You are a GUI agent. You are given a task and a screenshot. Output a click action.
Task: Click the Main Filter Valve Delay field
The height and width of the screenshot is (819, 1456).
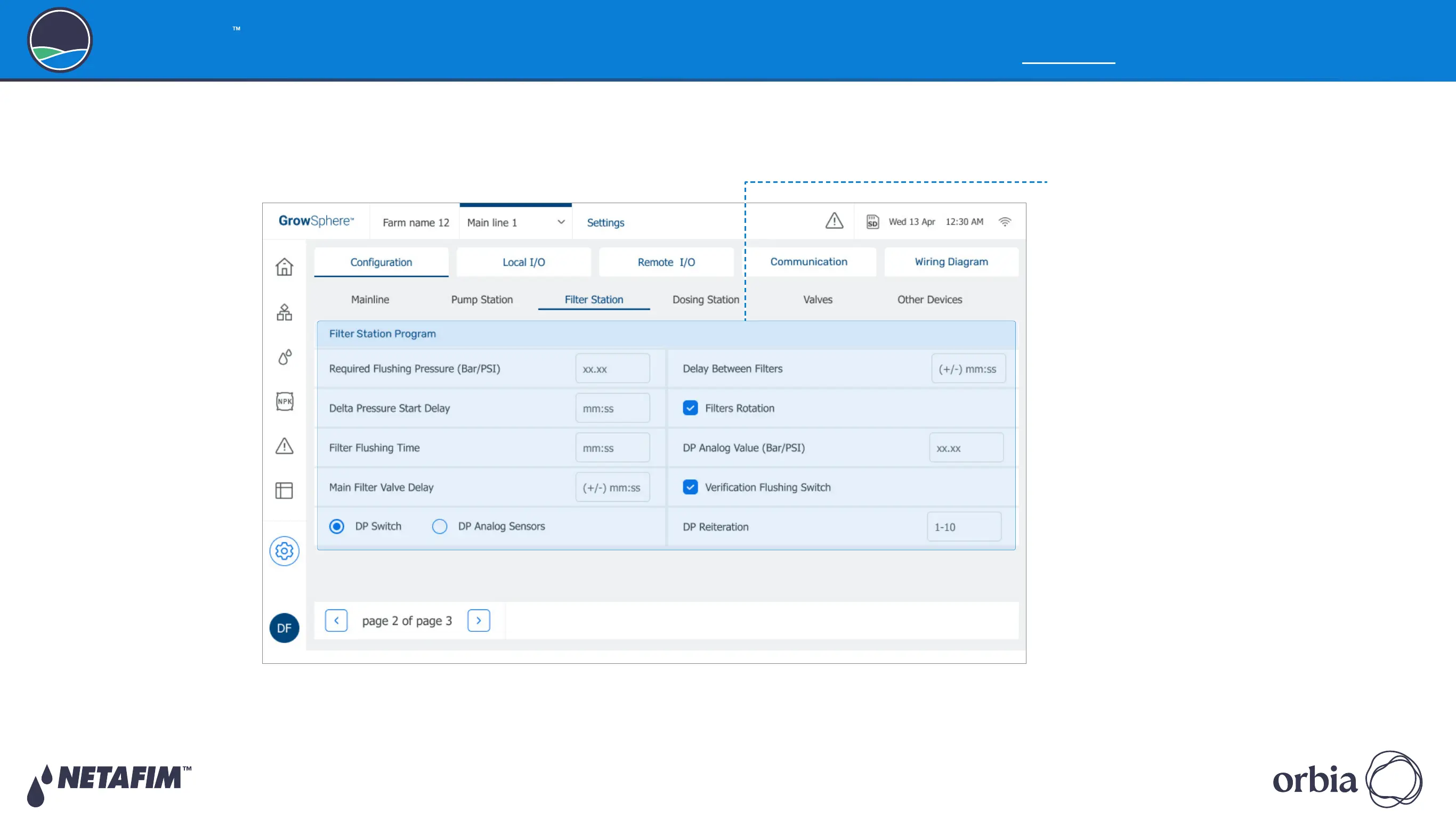point(613,487)
